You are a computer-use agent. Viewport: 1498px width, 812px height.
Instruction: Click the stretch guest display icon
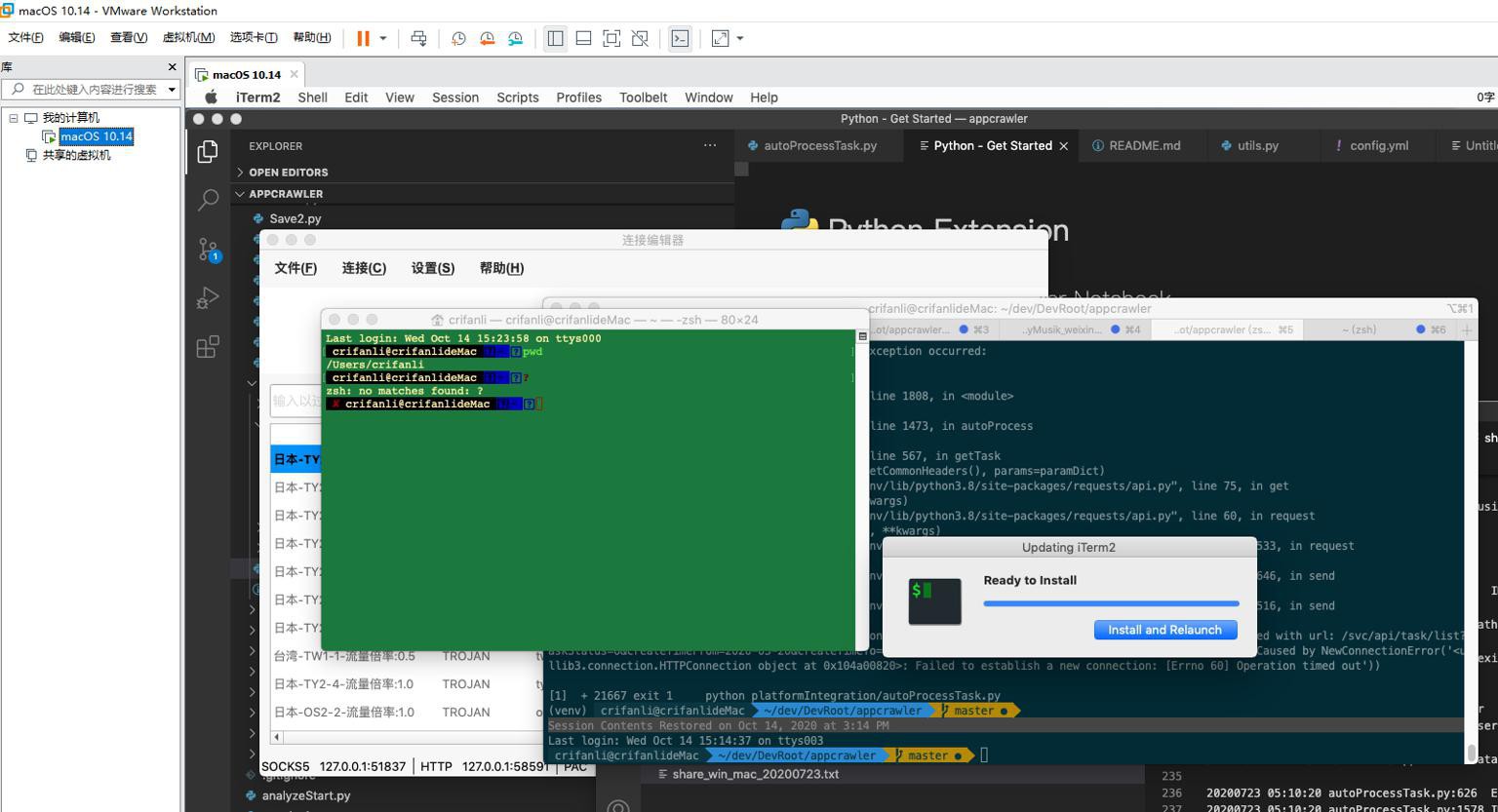coord(720,38)
